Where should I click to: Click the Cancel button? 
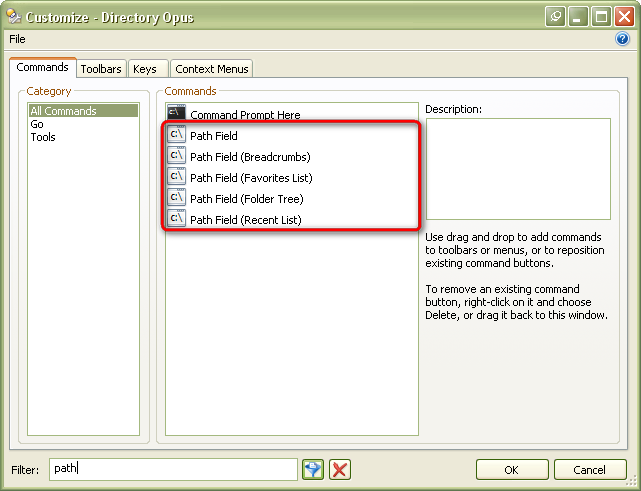(590, 470)
